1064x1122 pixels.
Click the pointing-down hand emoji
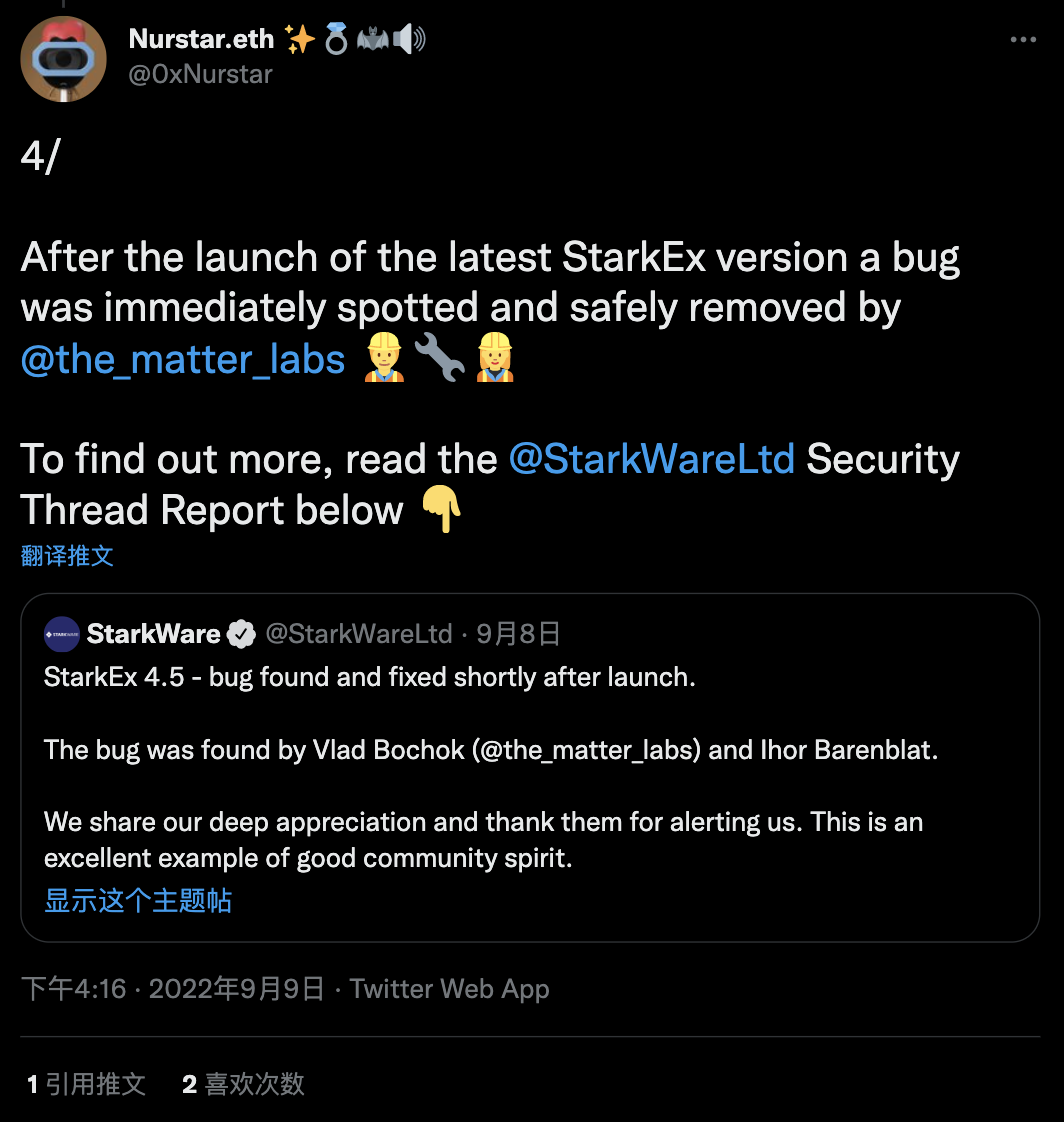[440, 510]
